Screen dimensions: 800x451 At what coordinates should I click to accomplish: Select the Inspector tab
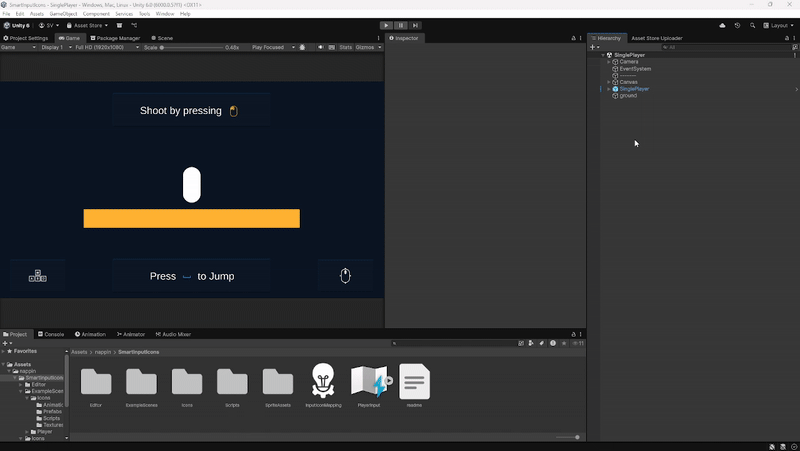coord(404,38)
